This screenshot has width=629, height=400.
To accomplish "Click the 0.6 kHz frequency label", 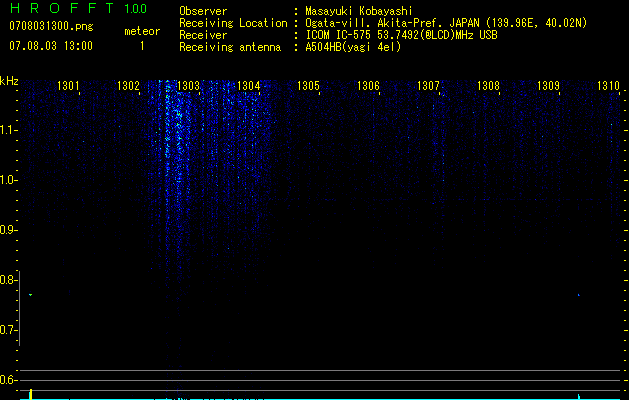I will tap(7, 380).
